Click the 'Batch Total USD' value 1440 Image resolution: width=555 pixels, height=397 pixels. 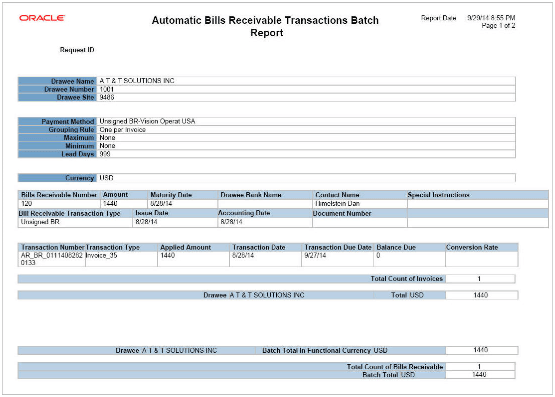click(x=479, y=374)
